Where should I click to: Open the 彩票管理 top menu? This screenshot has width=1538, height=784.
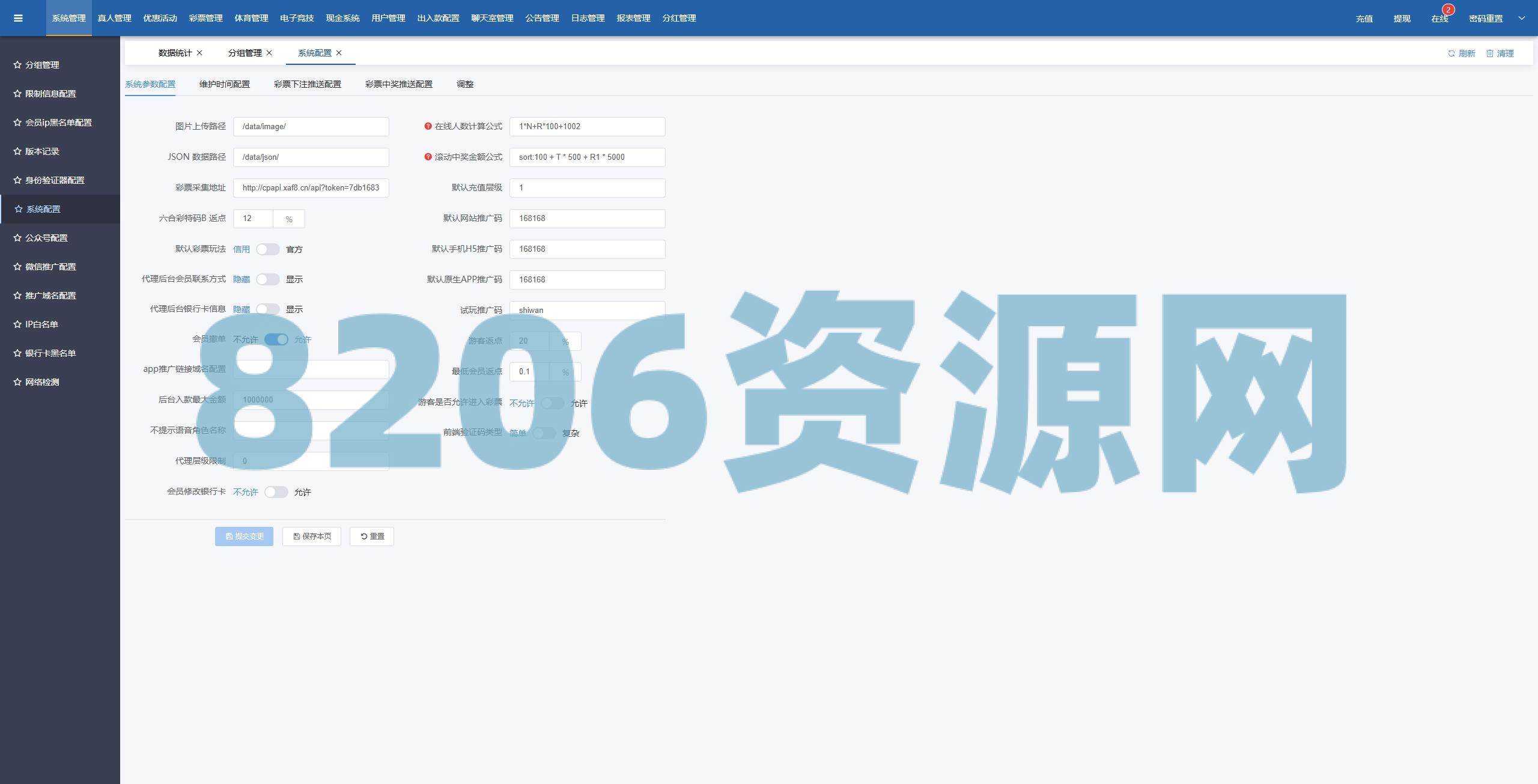point(205,18)
